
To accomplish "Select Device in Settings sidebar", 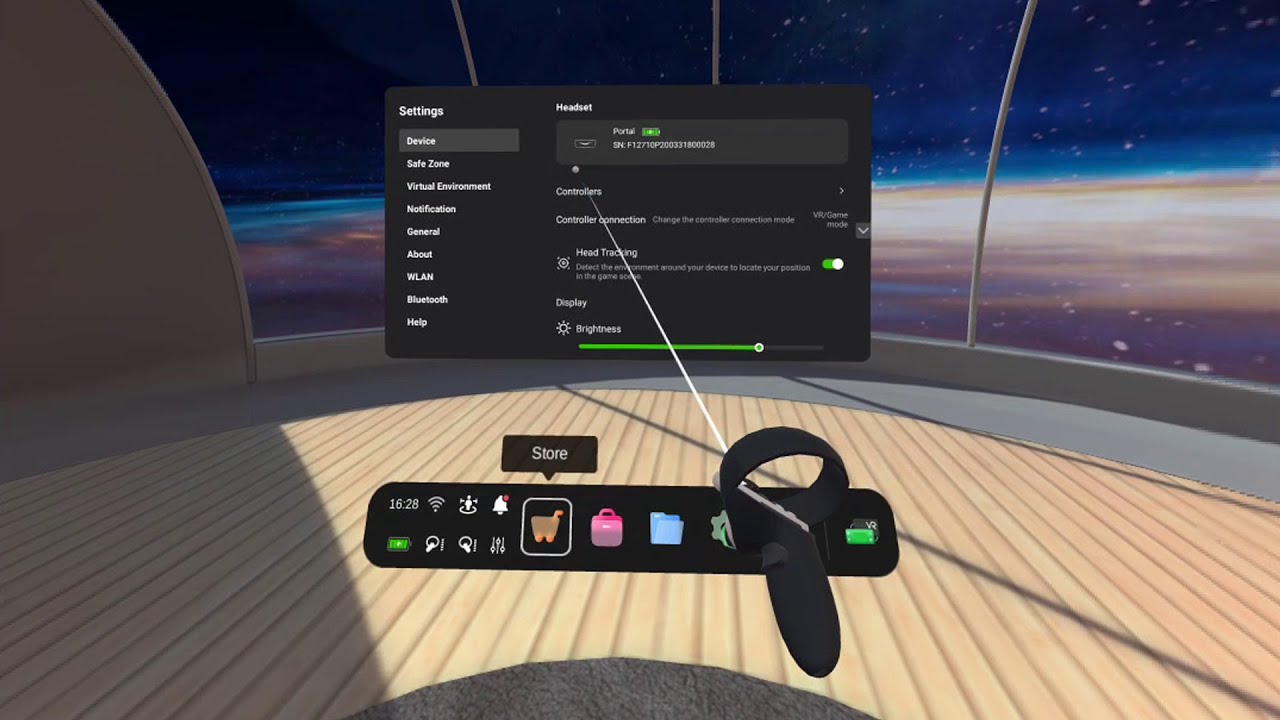I will coord(459,141).
